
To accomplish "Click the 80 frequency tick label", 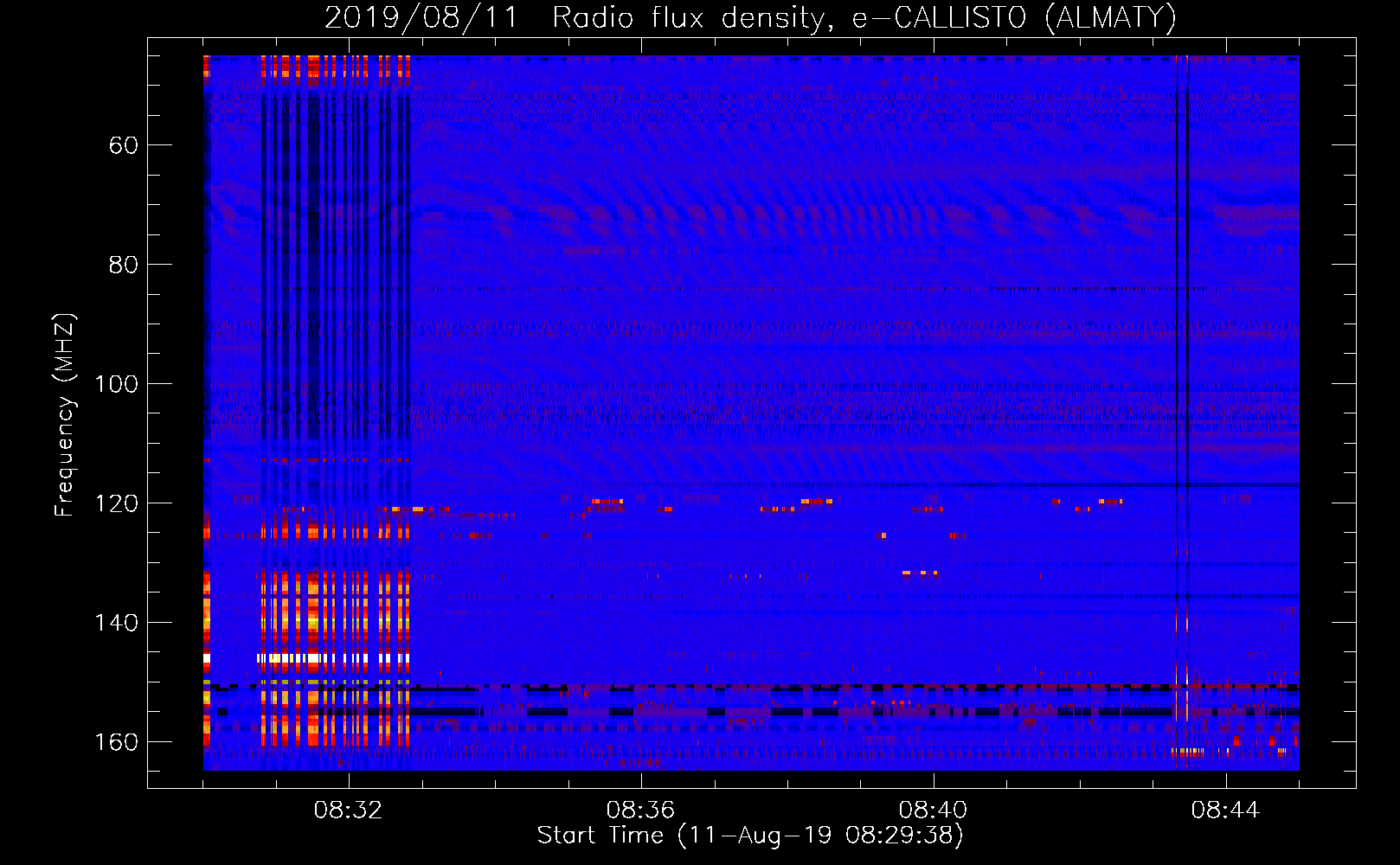I will [x=124, y=265].
